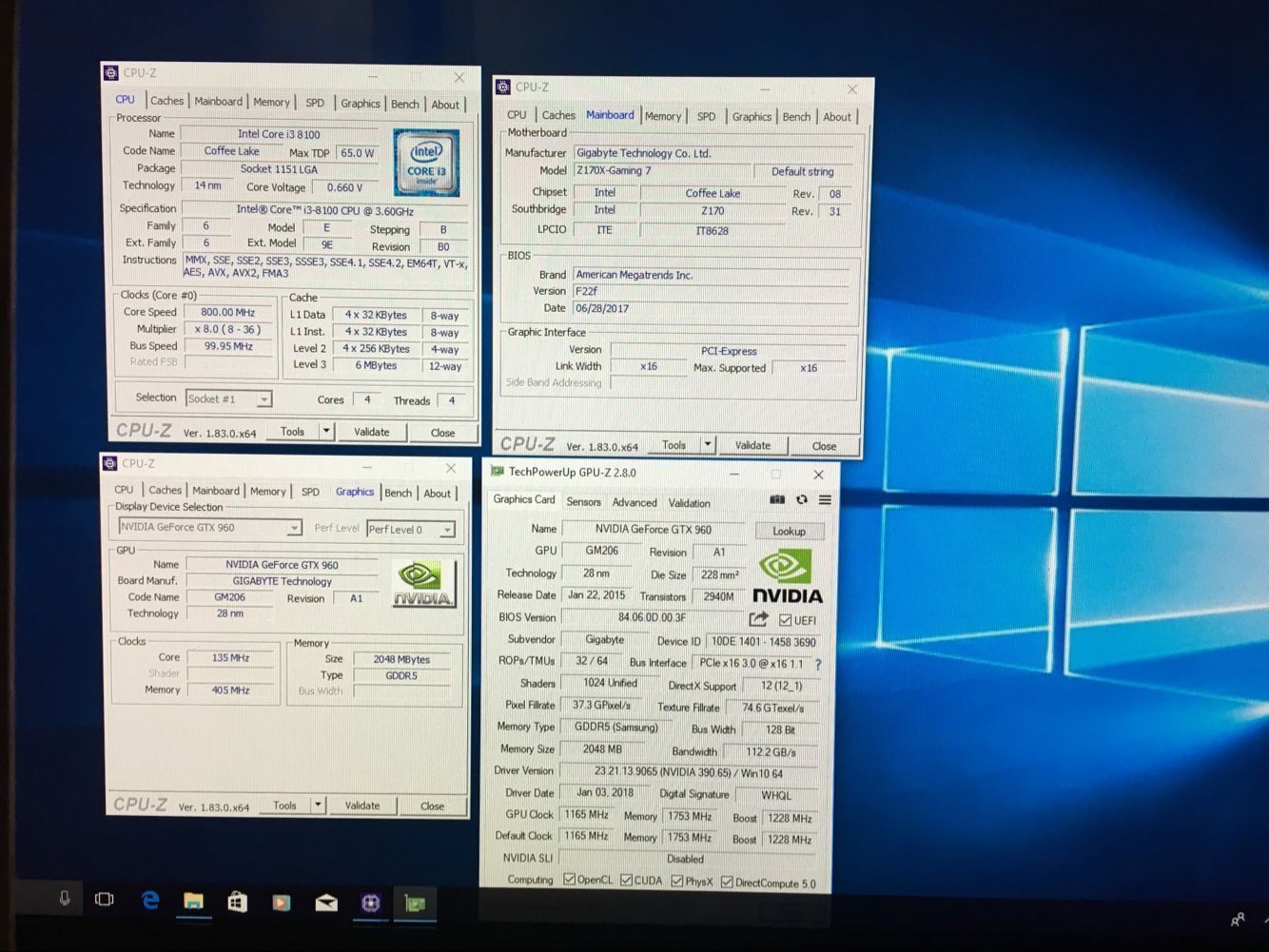Toggle the PhysX checkbox
1269x952 pixels.
pyautogui.click(x=676, y=882)
